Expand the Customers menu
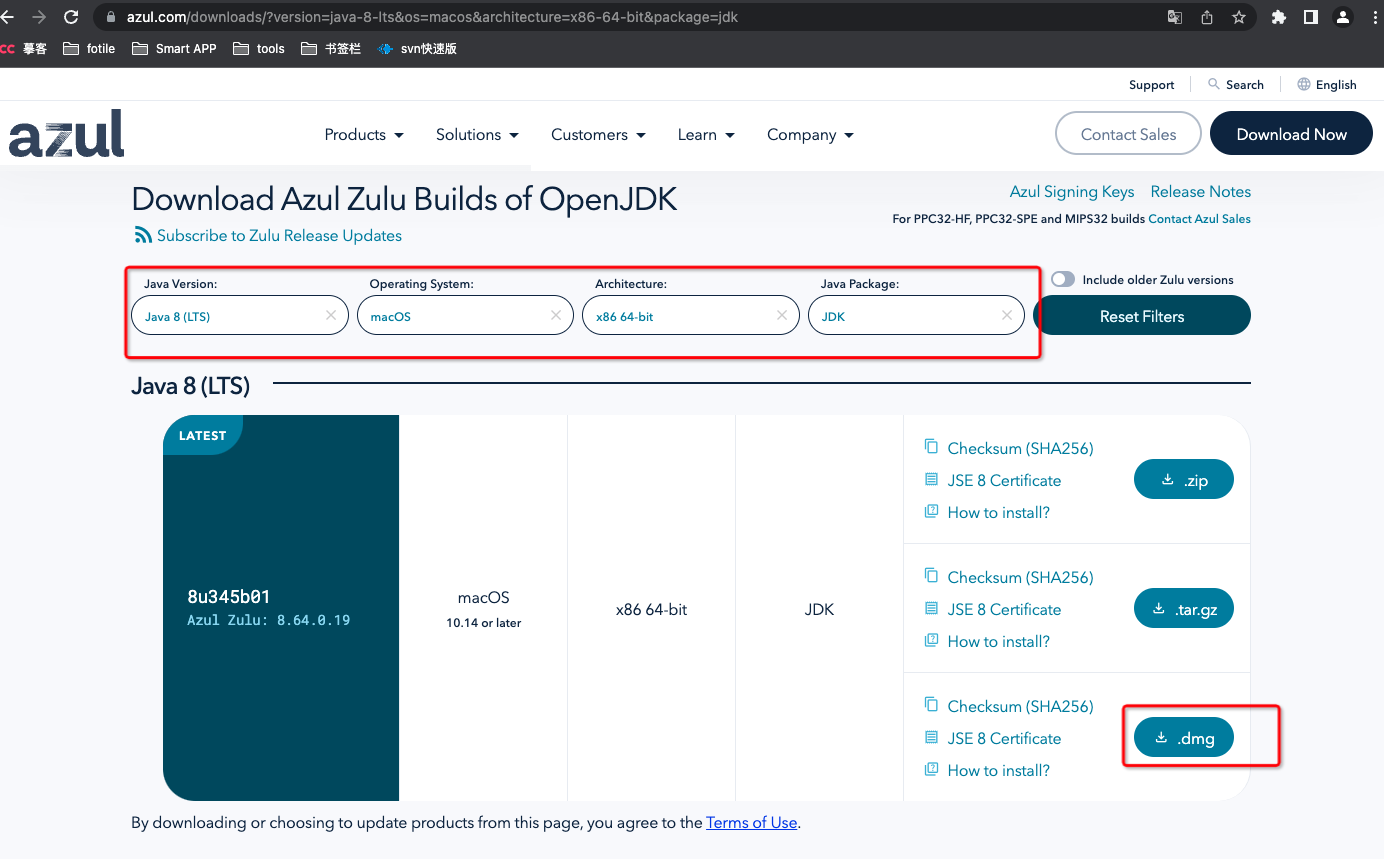The image size is (1384, 859). point(598,135)
